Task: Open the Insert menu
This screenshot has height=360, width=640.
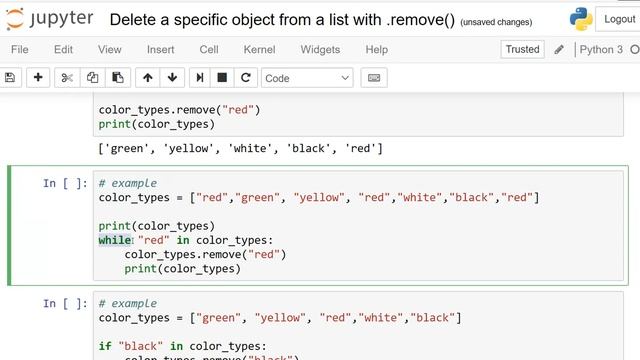Action: click(x=160, y=50)
